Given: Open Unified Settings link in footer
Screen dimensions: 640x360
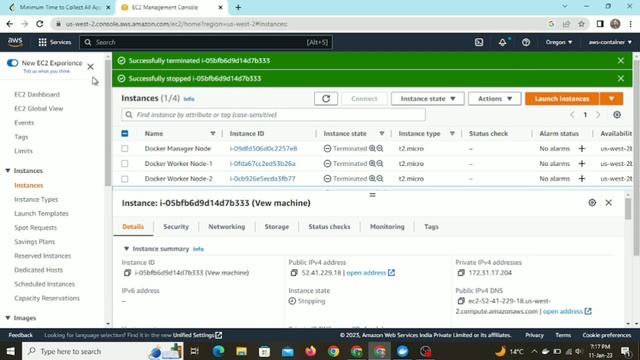Looking at the screenshot, I should click(197, 335).
